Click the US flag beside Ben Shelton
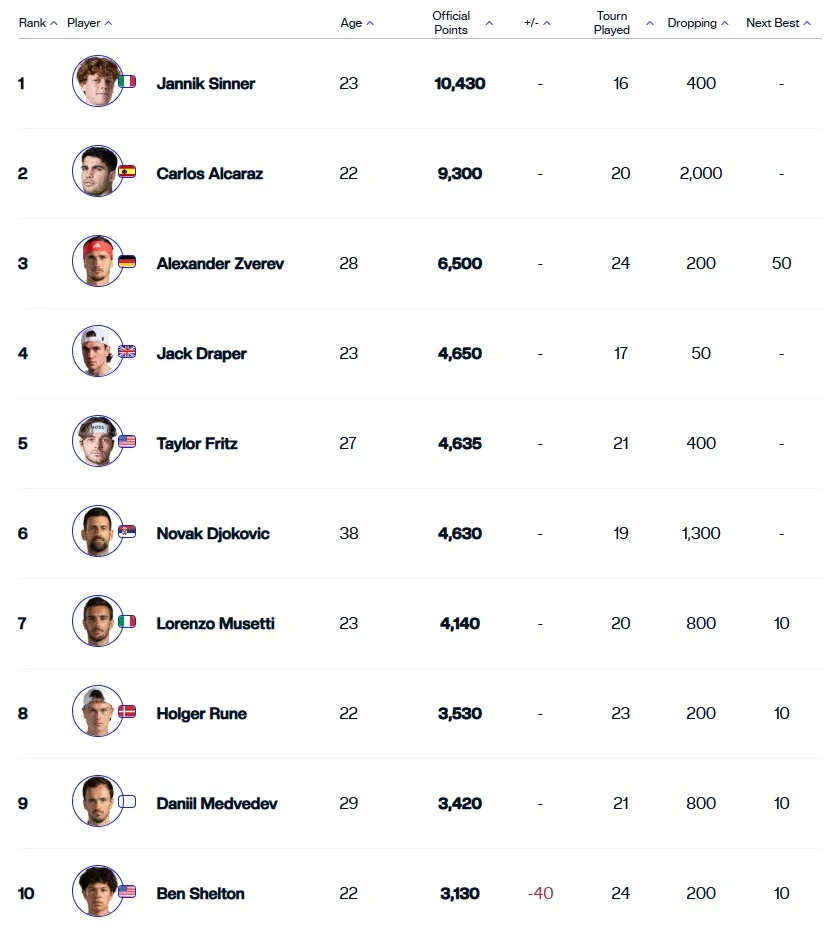 point(127,892)
